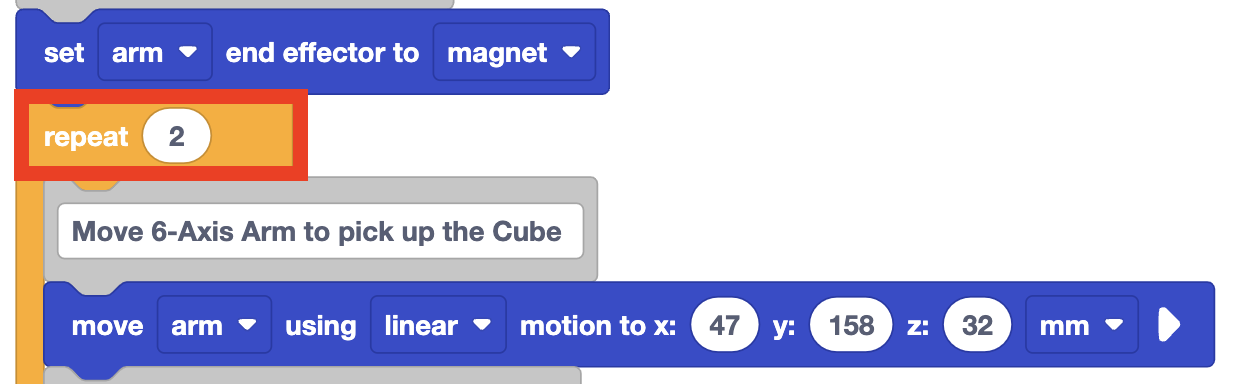Edit the z value 32 field
This screenshot has width=1236, height=384.
(x=977, y=326)
